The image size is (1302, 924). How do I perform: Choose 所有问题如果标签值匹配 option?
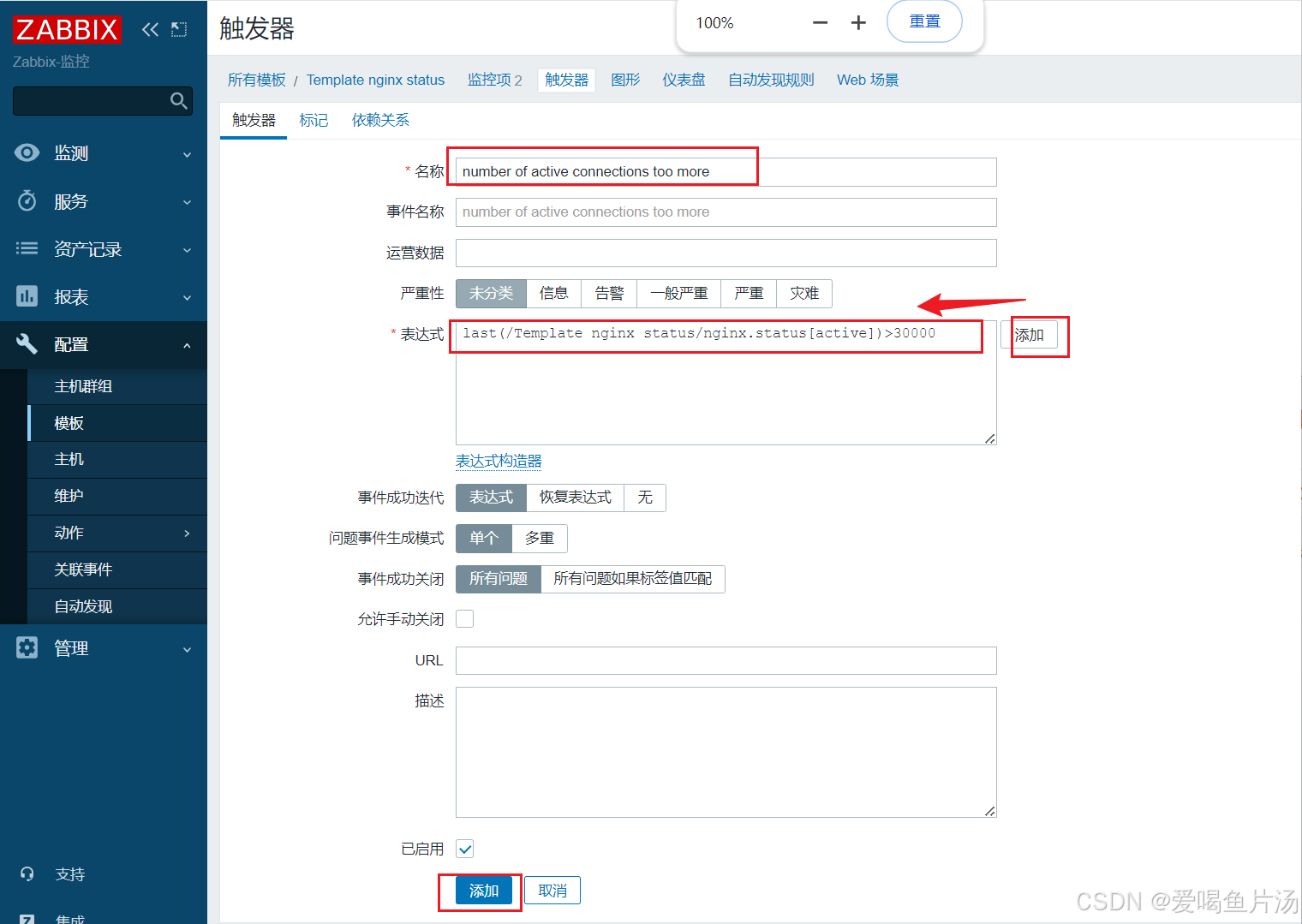(x=633, y=579)
